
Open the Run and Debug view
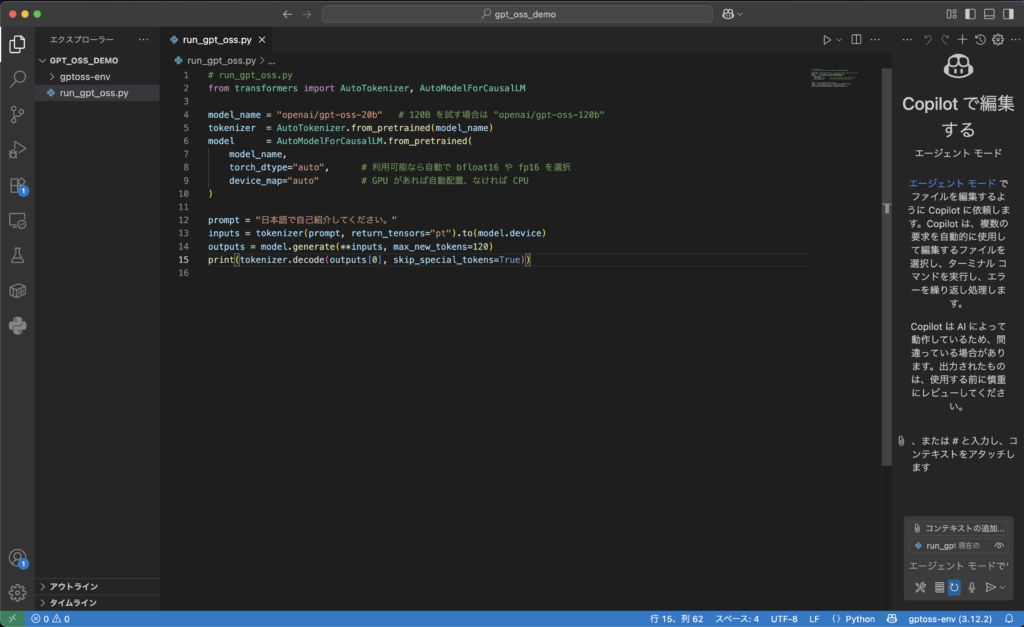(17, 150)
